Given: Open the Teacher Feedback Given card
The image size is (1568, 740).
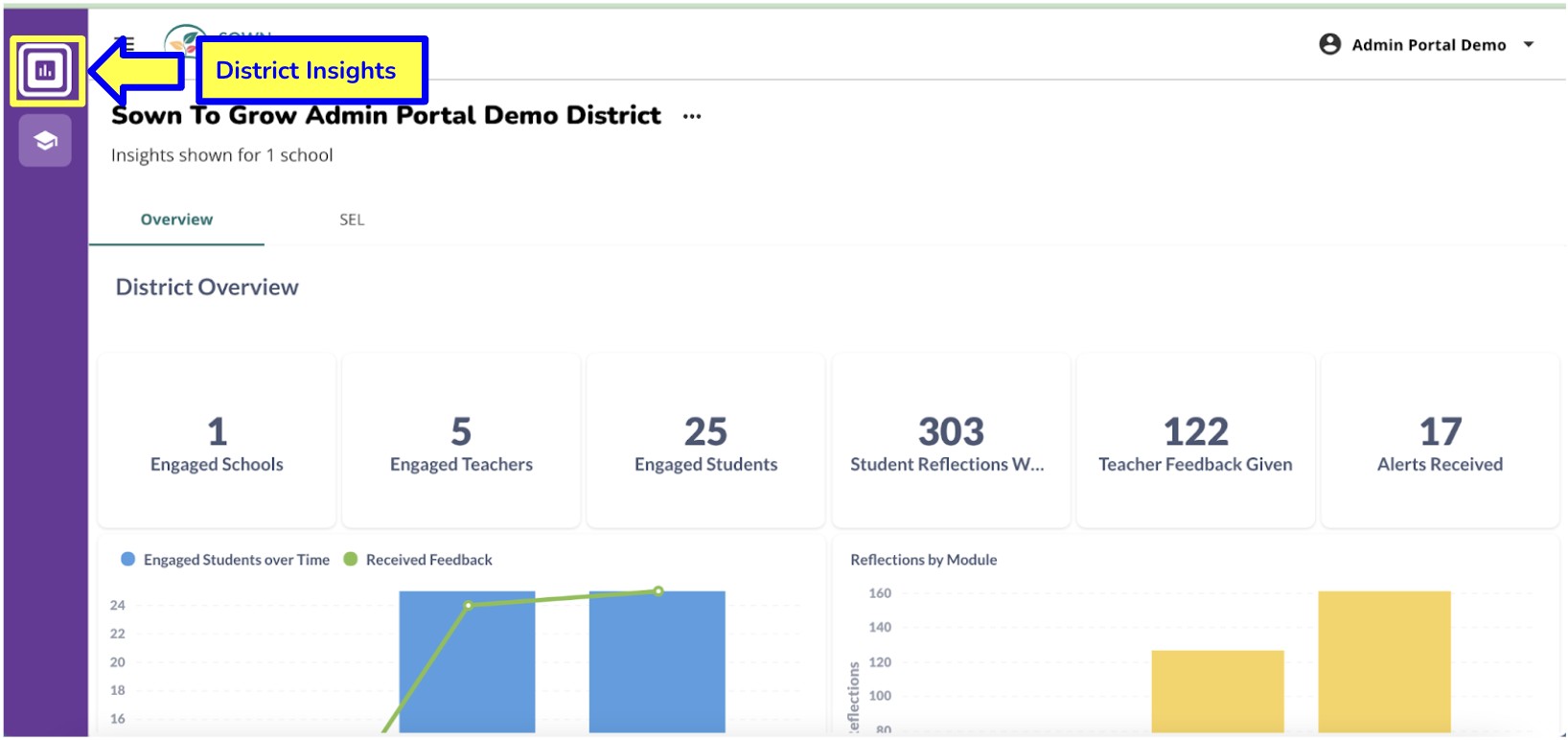Looking at the screenshot, I should 1195,440.
